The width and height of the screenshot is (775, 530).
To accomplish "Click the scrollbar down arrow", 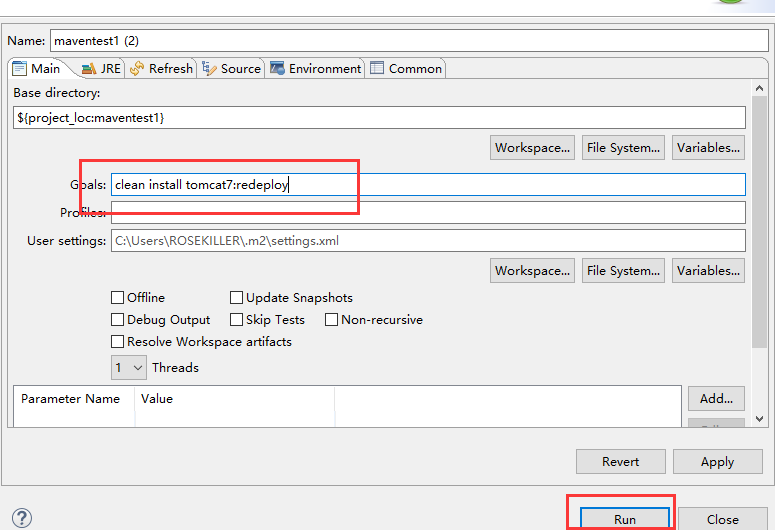I will tap(760, 419).
